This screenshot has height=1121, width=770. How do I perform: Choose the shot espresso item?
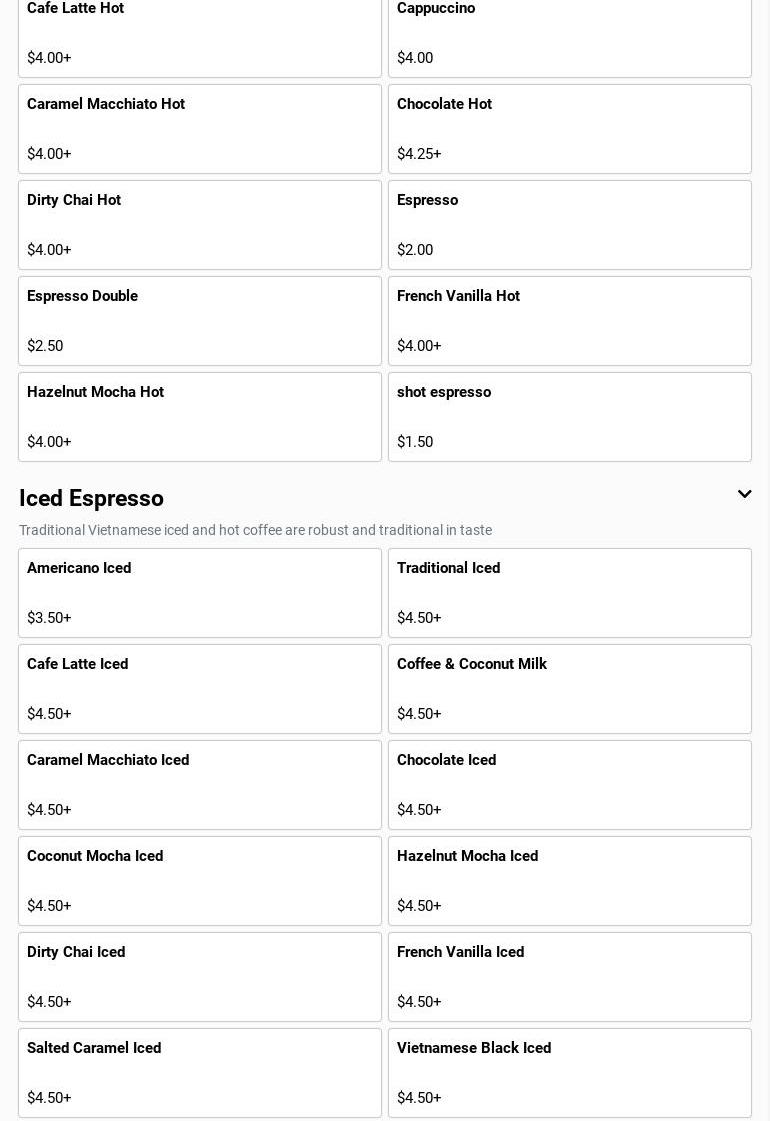(x=569, y=417)
